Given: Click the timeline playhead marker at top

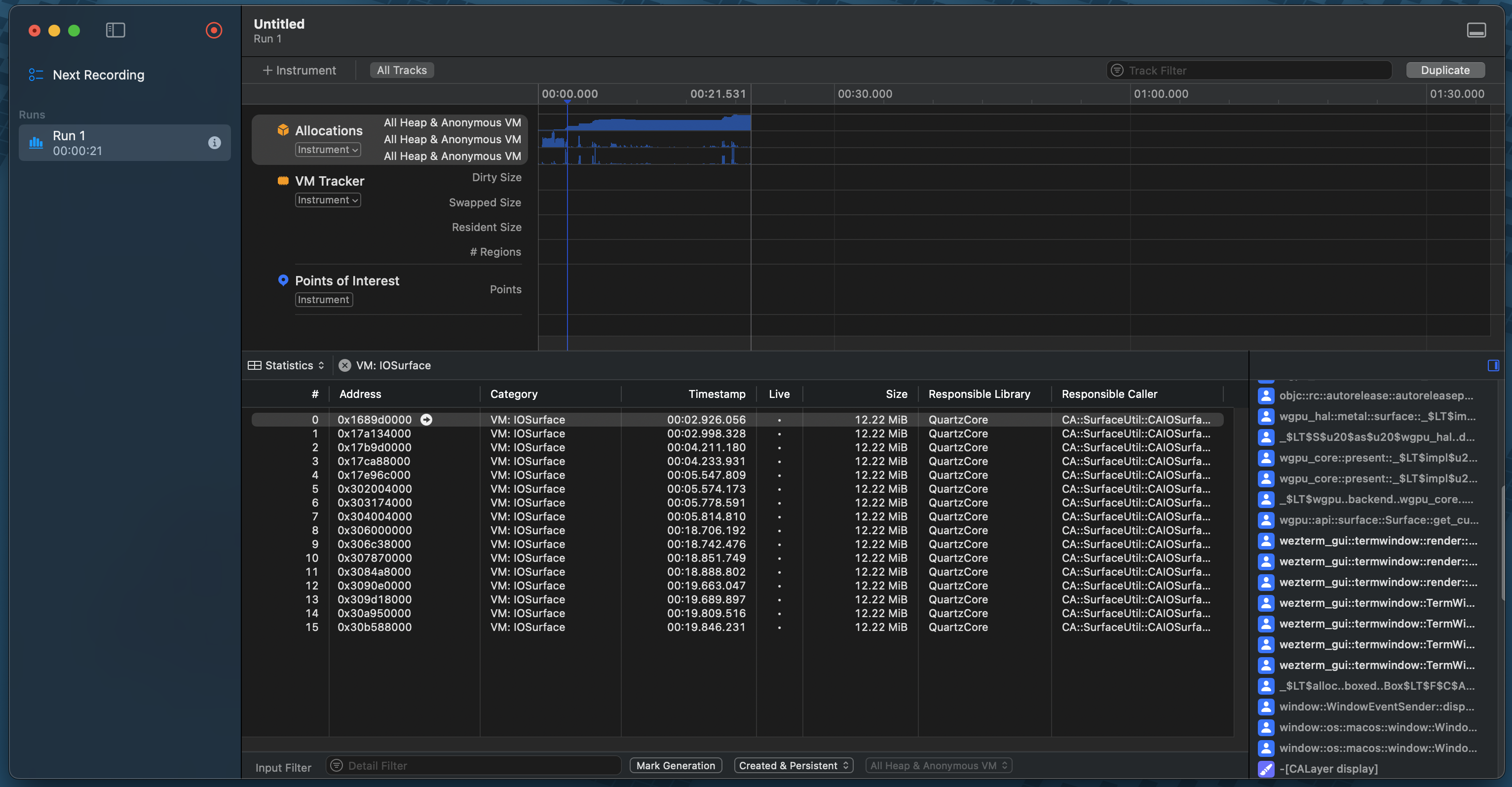Looking at the screenshot, I should point(567,103).
